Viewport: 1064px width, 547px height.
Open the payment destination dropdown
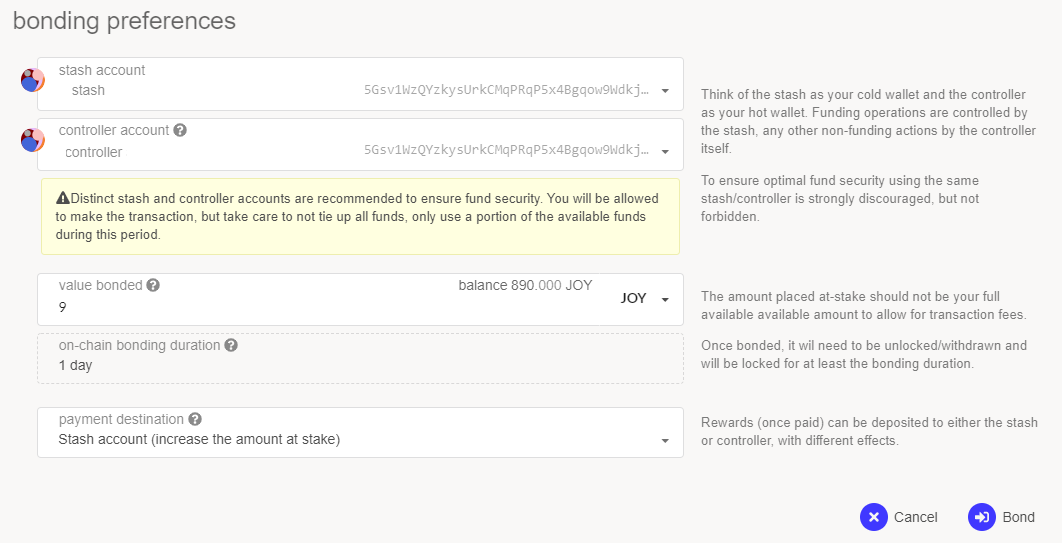point(665,441)
